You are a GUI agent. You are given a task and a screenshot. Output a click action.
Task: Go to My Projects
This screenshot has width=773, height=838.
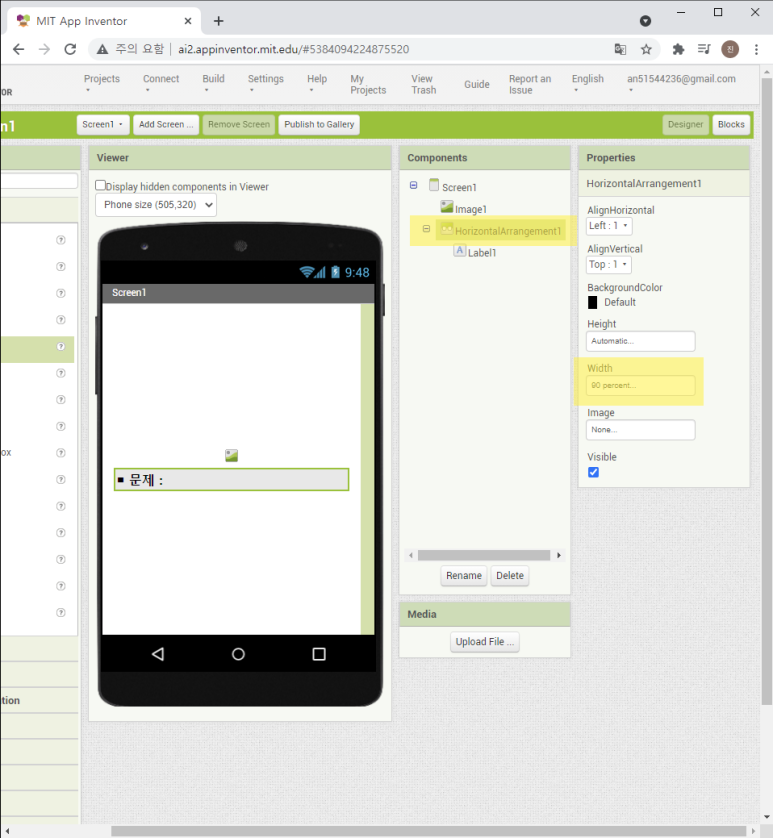(368, 84)
